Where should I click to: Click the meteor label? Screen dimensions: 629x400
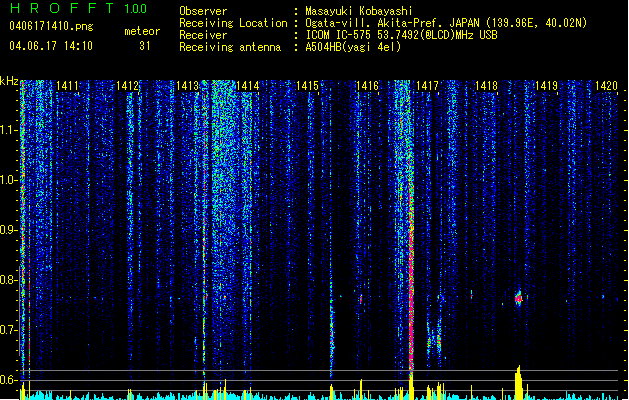click(142, 31)
